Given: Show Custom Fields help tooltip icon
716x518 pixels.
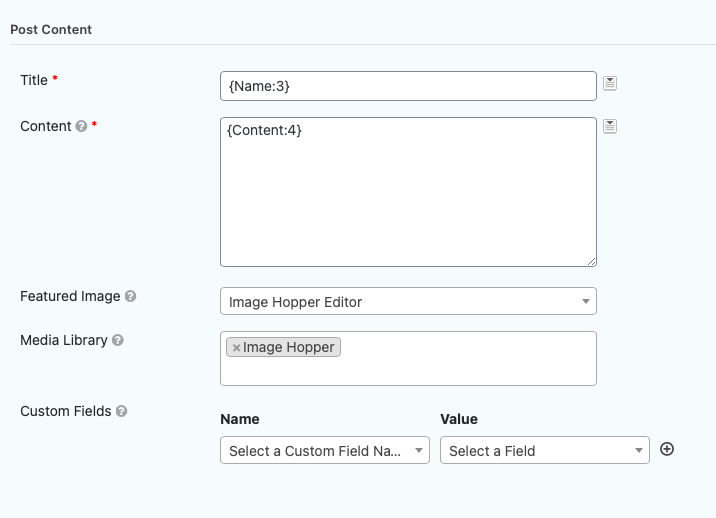Looking at the screenshot, I should tap(122, 412).
